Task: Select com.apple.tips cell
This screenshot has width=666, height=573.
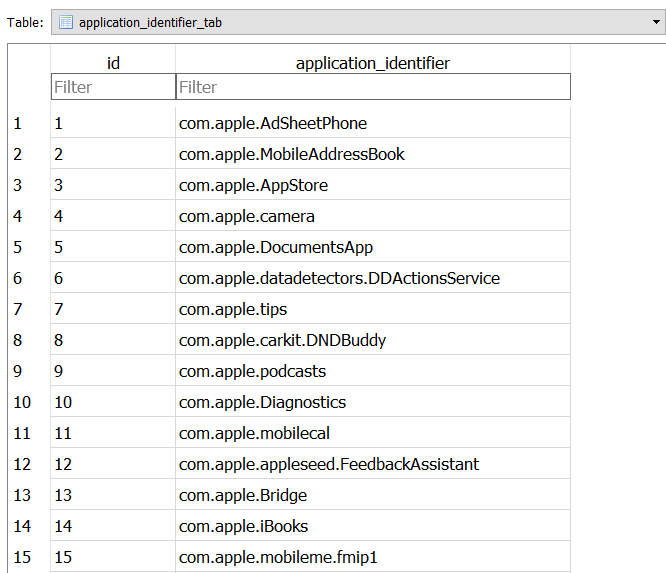Action: (373, 309)
